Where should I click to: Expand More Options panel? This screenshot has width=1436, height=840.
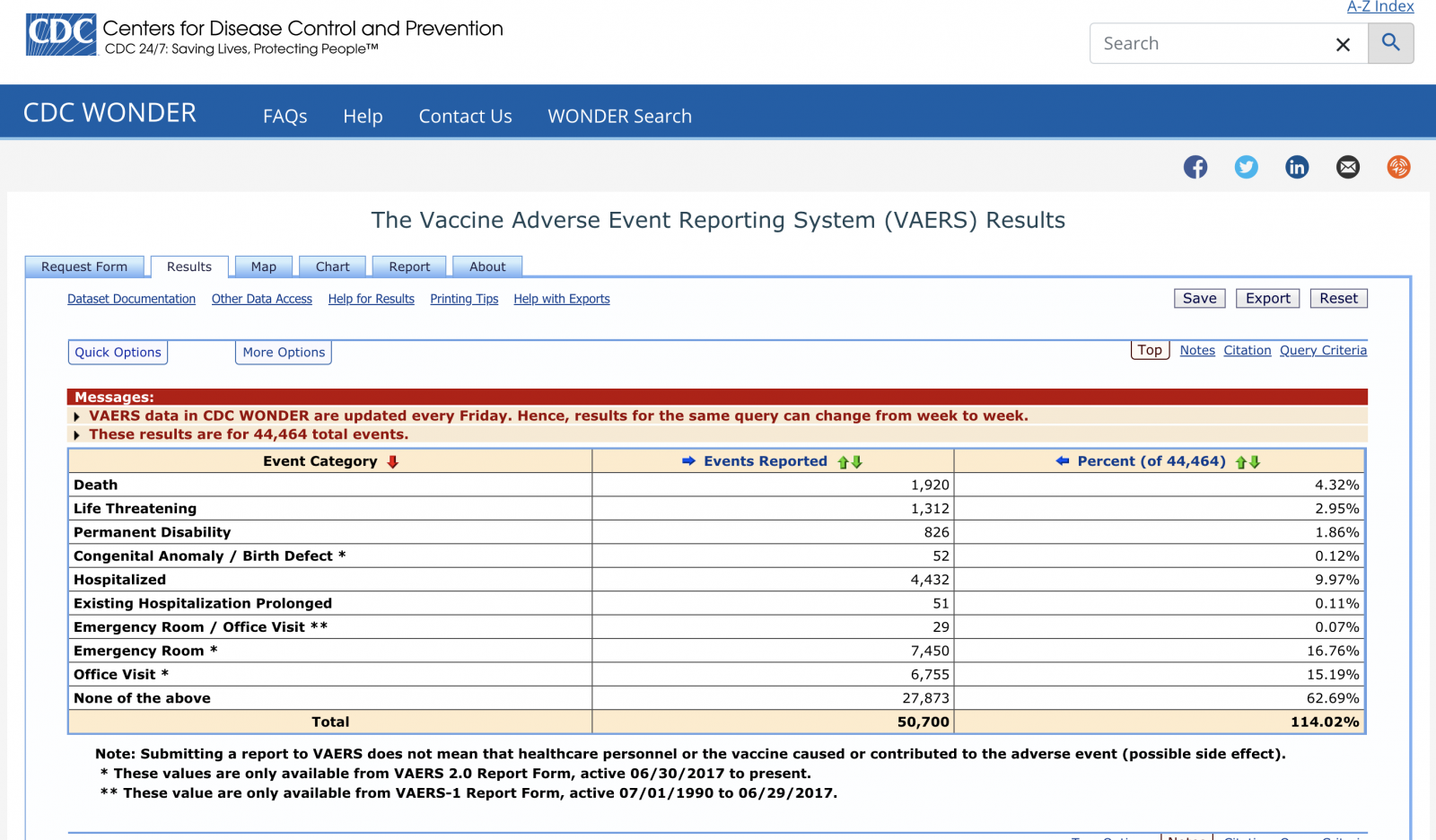[x=284, y=353]
